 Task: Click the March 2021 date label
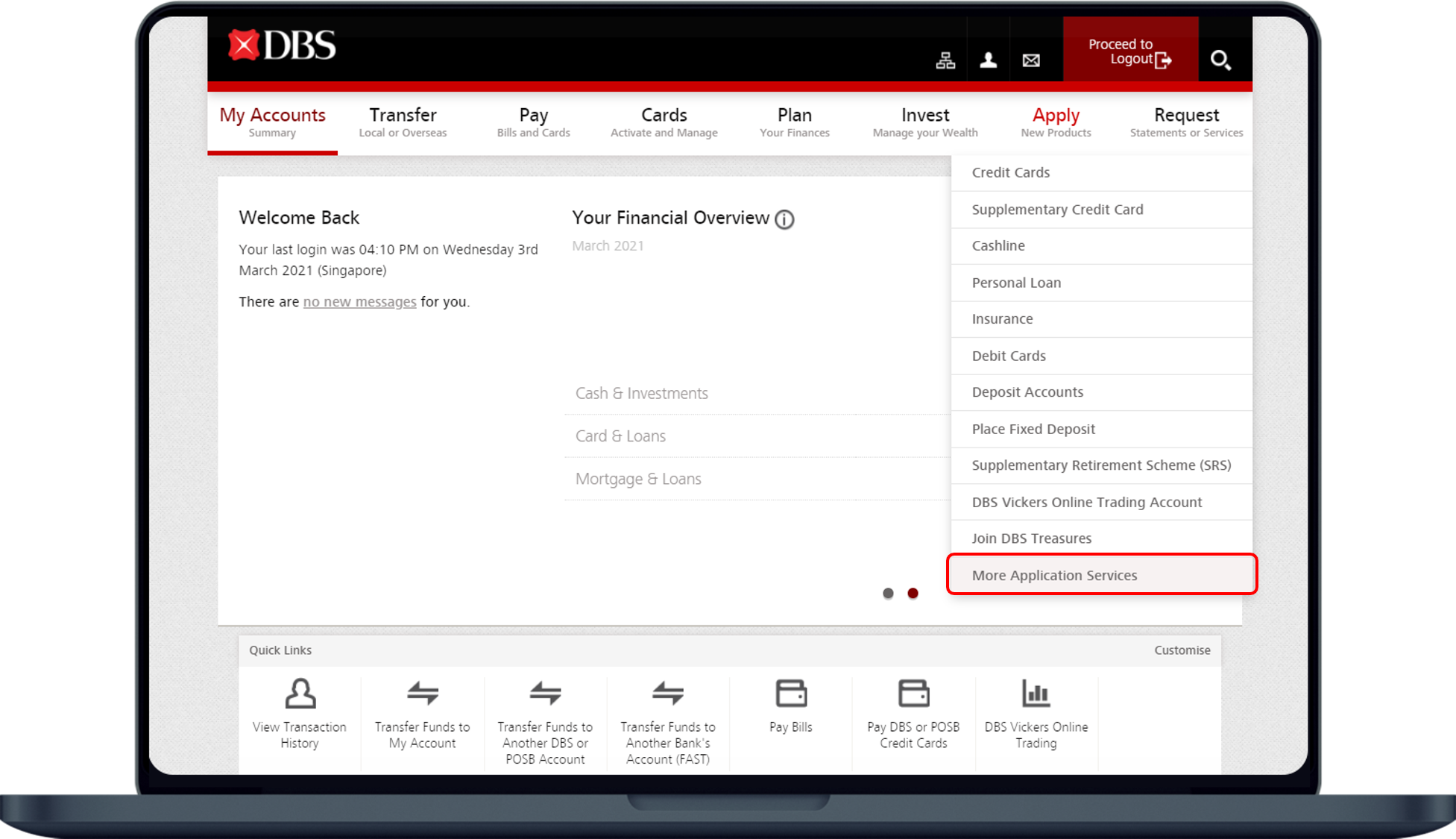608,246
